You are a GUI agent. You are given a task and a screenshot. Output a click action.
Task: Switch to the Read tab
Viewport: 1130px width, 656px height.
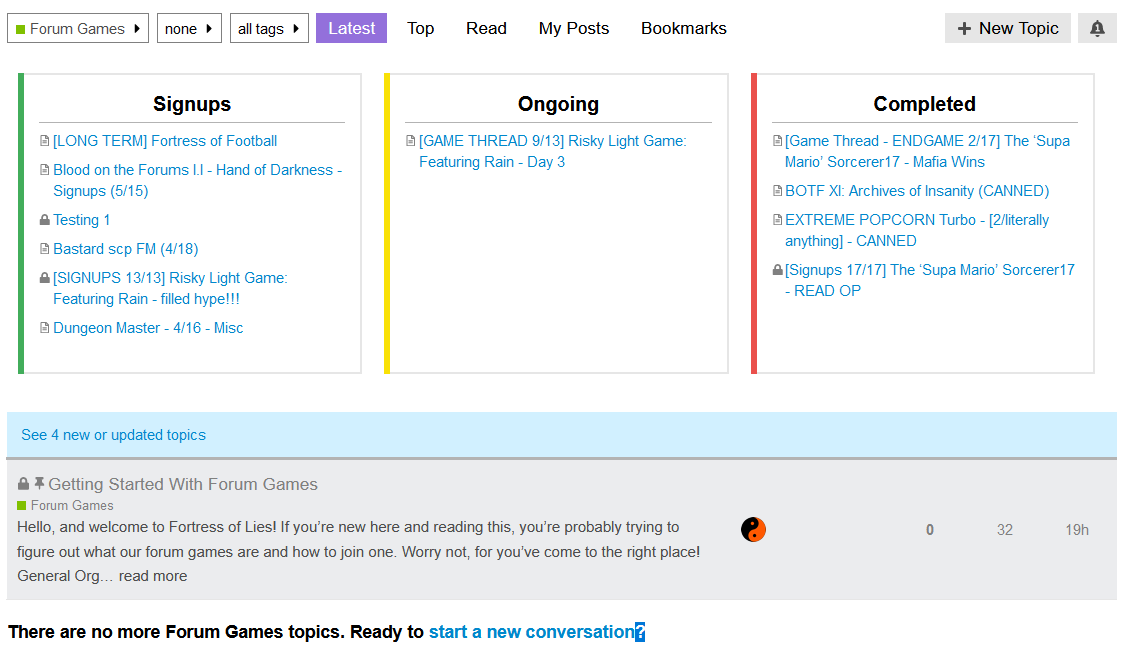point(486,28)
